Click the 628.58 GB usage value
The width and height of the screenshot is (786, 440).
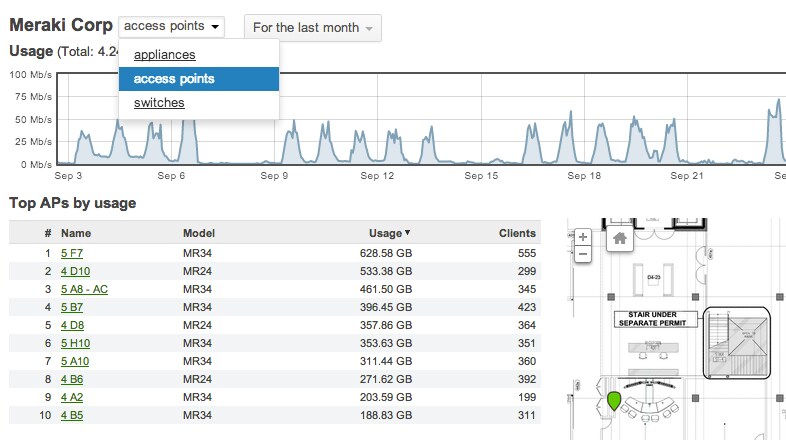click(x=385, y=253)
